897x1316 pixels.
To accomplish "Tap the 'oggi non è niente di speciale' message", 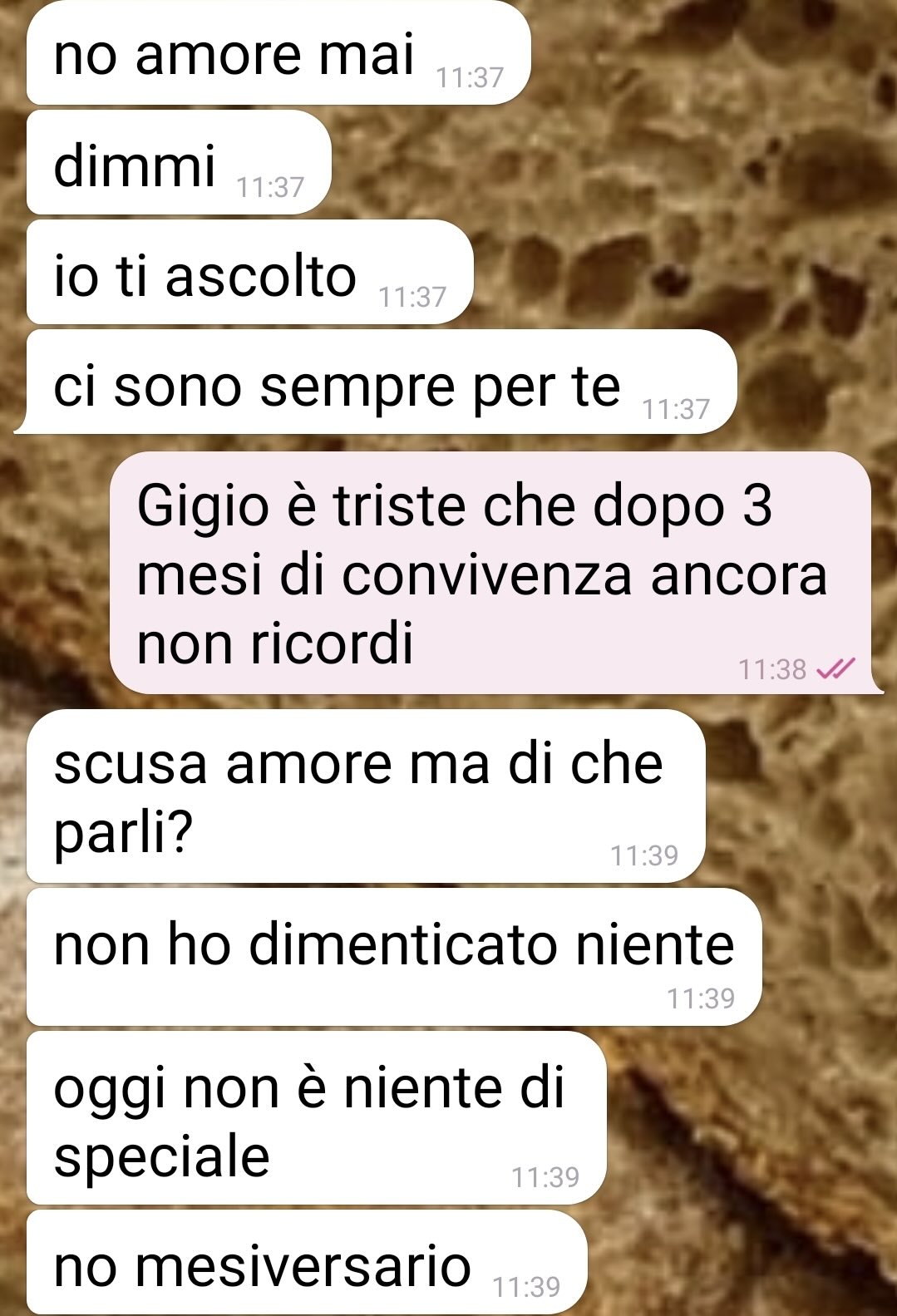I will point(316,1118).
